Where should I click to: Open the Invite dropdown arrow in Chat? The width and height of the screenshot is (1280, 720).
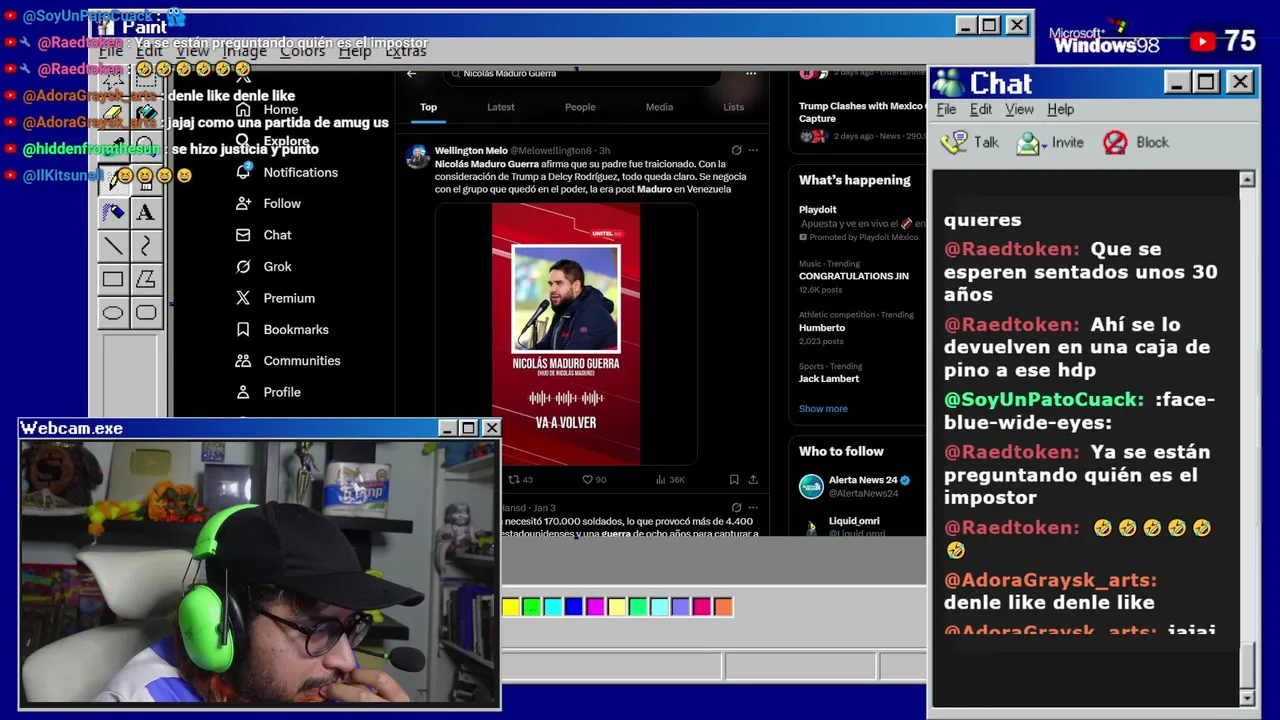[x=1044, y=145]
